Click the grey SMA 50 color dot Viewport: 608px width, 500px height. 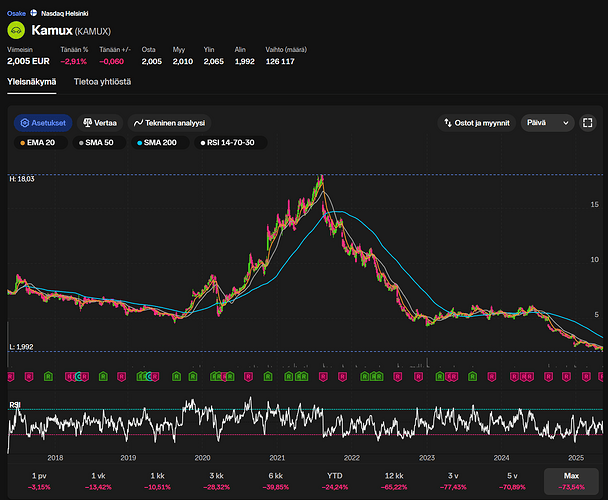click(81, 143)
